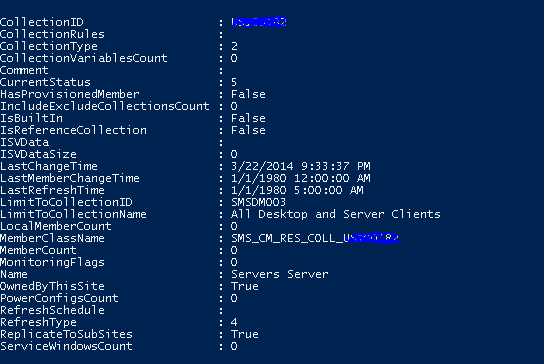The height and width of the screenshot is (364, 544).
Task: Click the Name value 'Servers Server'
Action: (280, 274)
